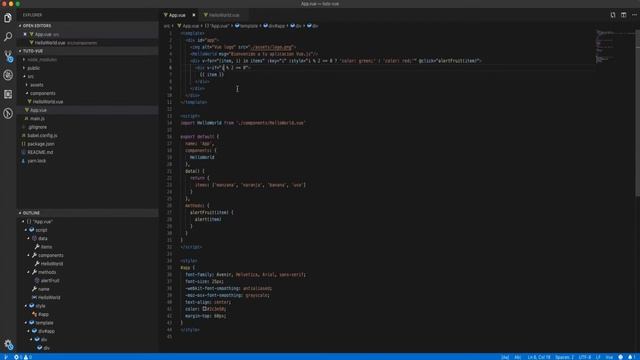Click the color swatch beside the color value

pos(204,309)
